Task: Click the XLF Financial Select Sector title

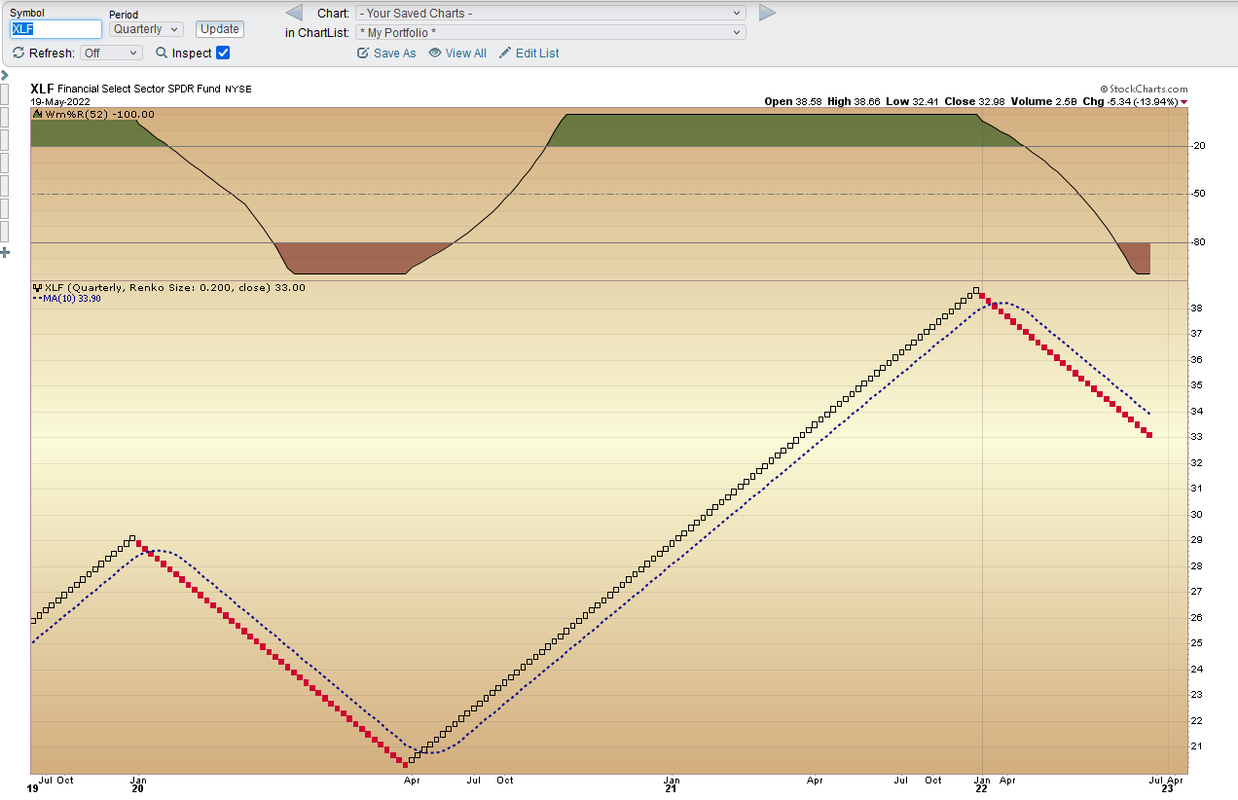Action: [140, 89]
